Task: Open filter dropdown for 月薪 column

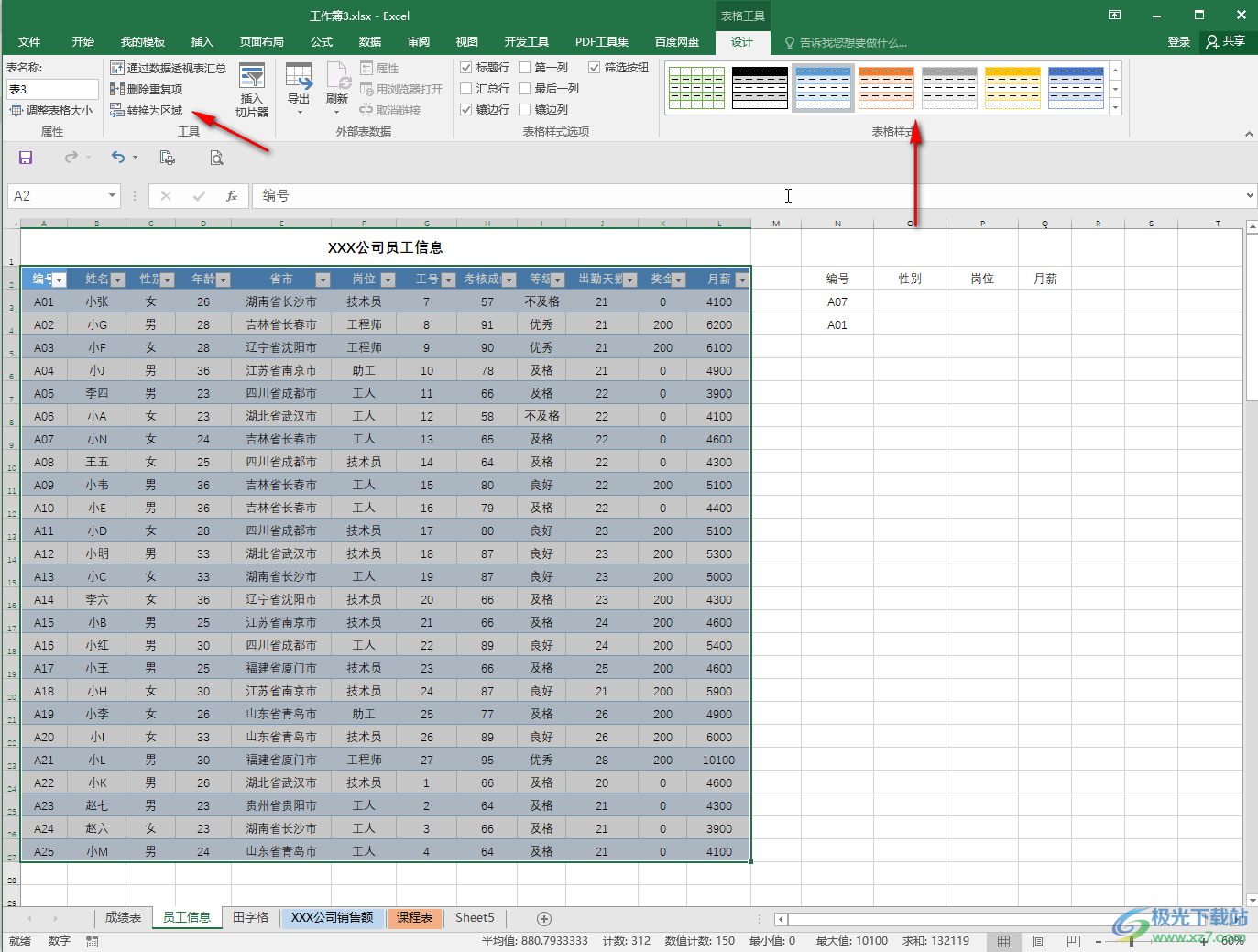Action: (x=742, y=279)
